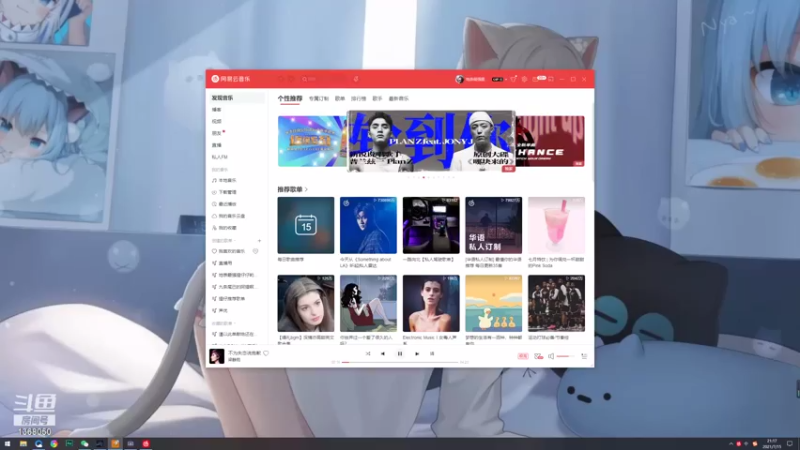This screenshot has height=450, width=800.
Task: Open the play queue list icon
Action: pos(584,356)
